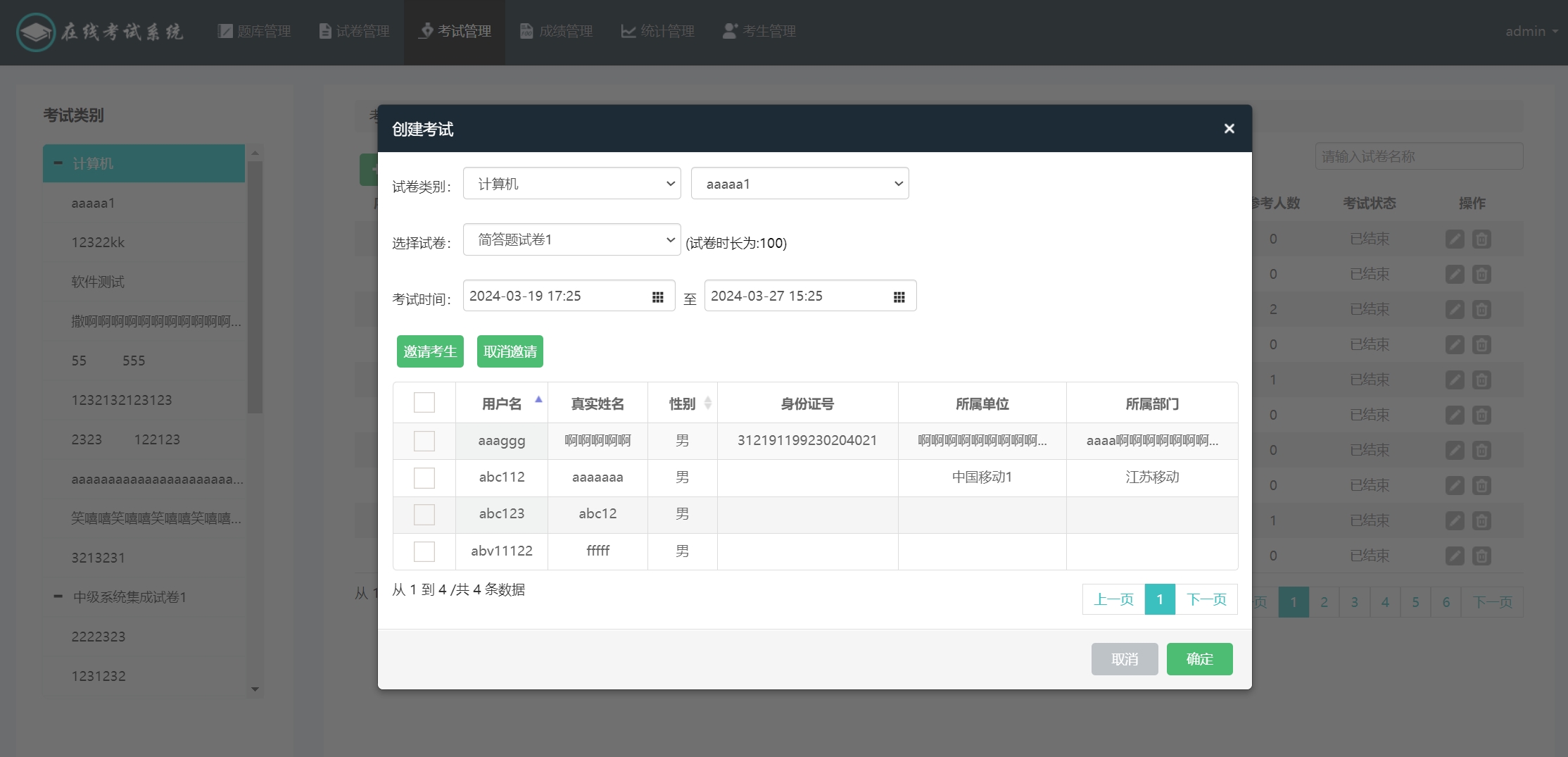1568x757 pixels.
Task: Click edit icon of first background exam row
Action: point(1455,239)
